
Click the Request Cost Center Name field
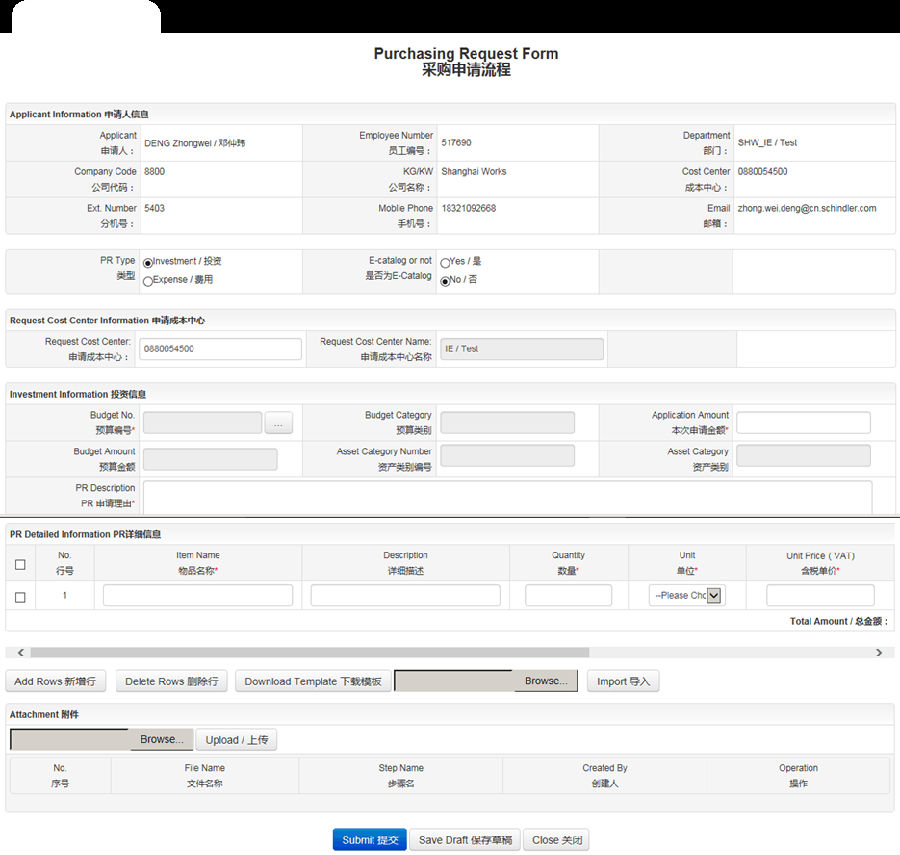[522, 349]
